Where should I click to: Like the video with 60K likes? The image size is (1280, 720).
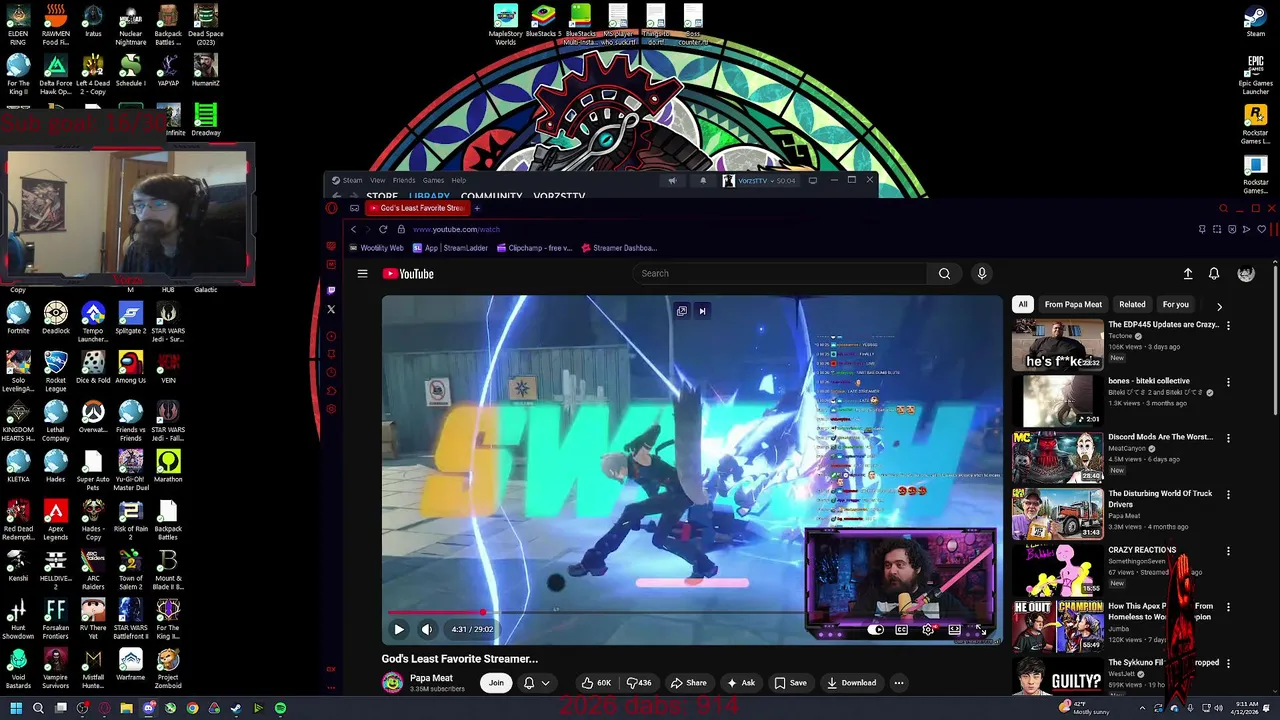597,683
